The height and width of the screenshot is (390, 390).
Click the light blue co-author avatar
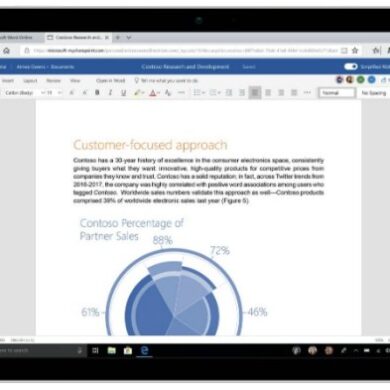coord(372,80)
